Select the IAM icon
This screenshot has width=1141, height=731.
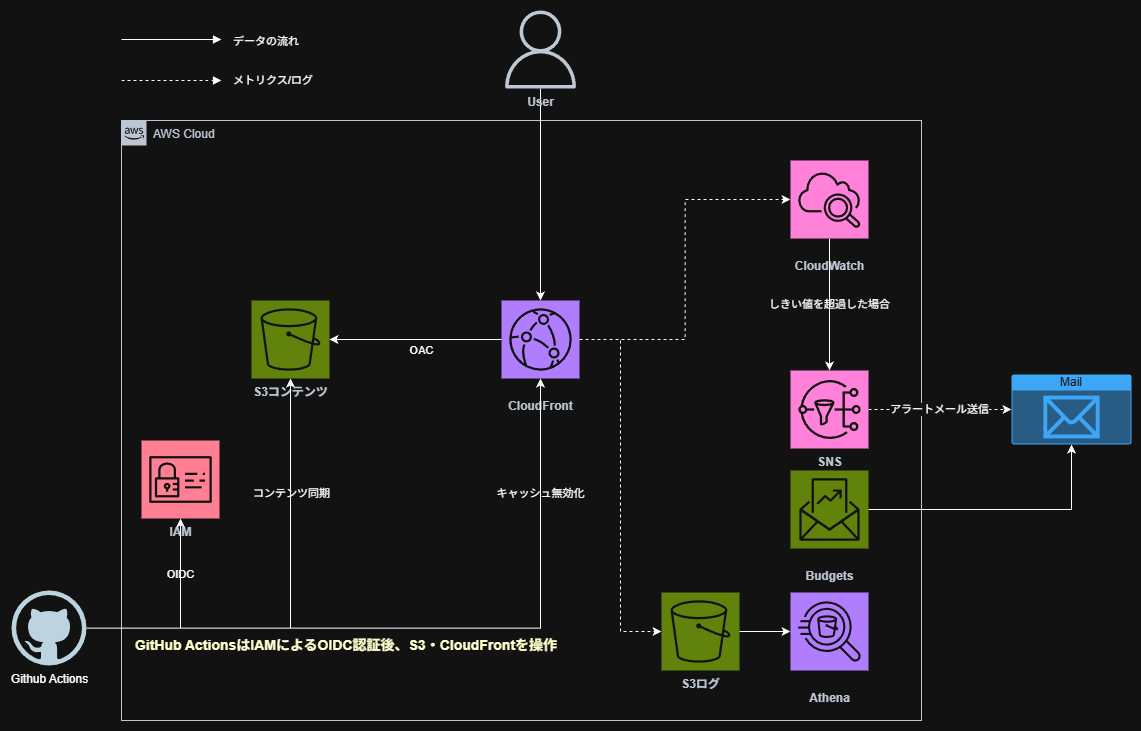pyautogui.click(x=180, y=479)
